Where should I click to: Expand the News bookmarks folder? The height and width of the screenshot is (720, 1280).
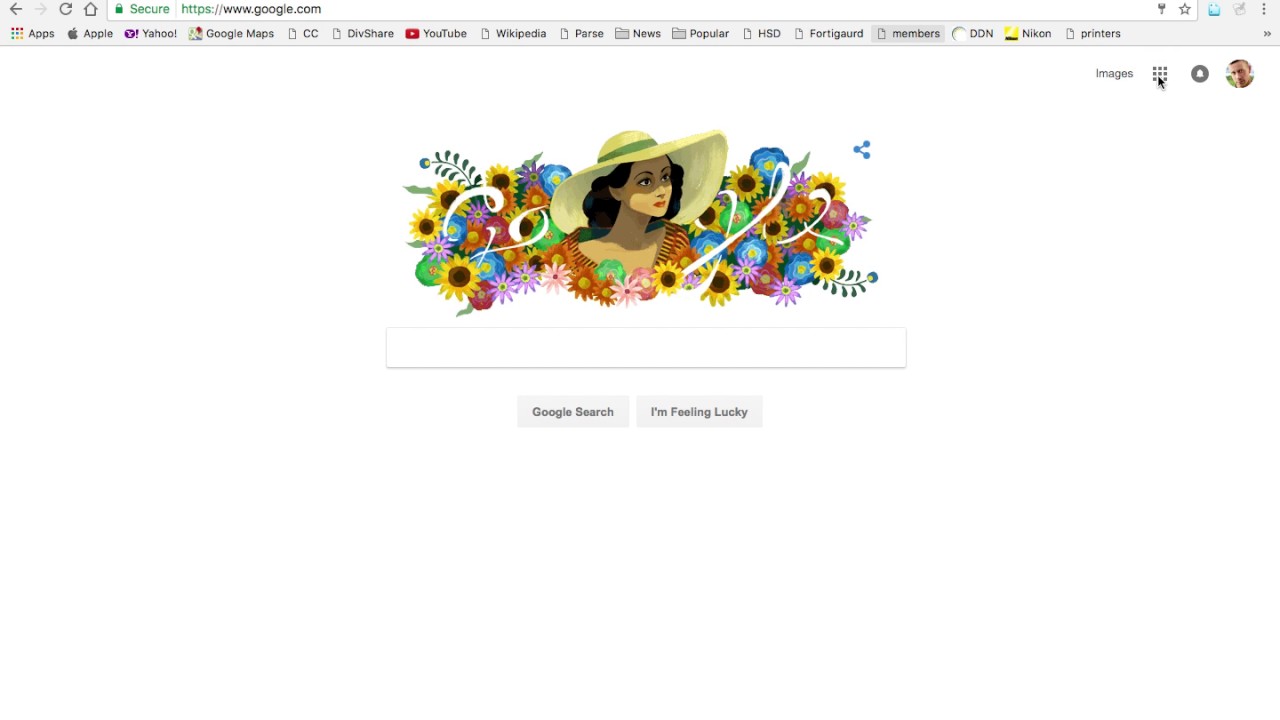[638, 33]
